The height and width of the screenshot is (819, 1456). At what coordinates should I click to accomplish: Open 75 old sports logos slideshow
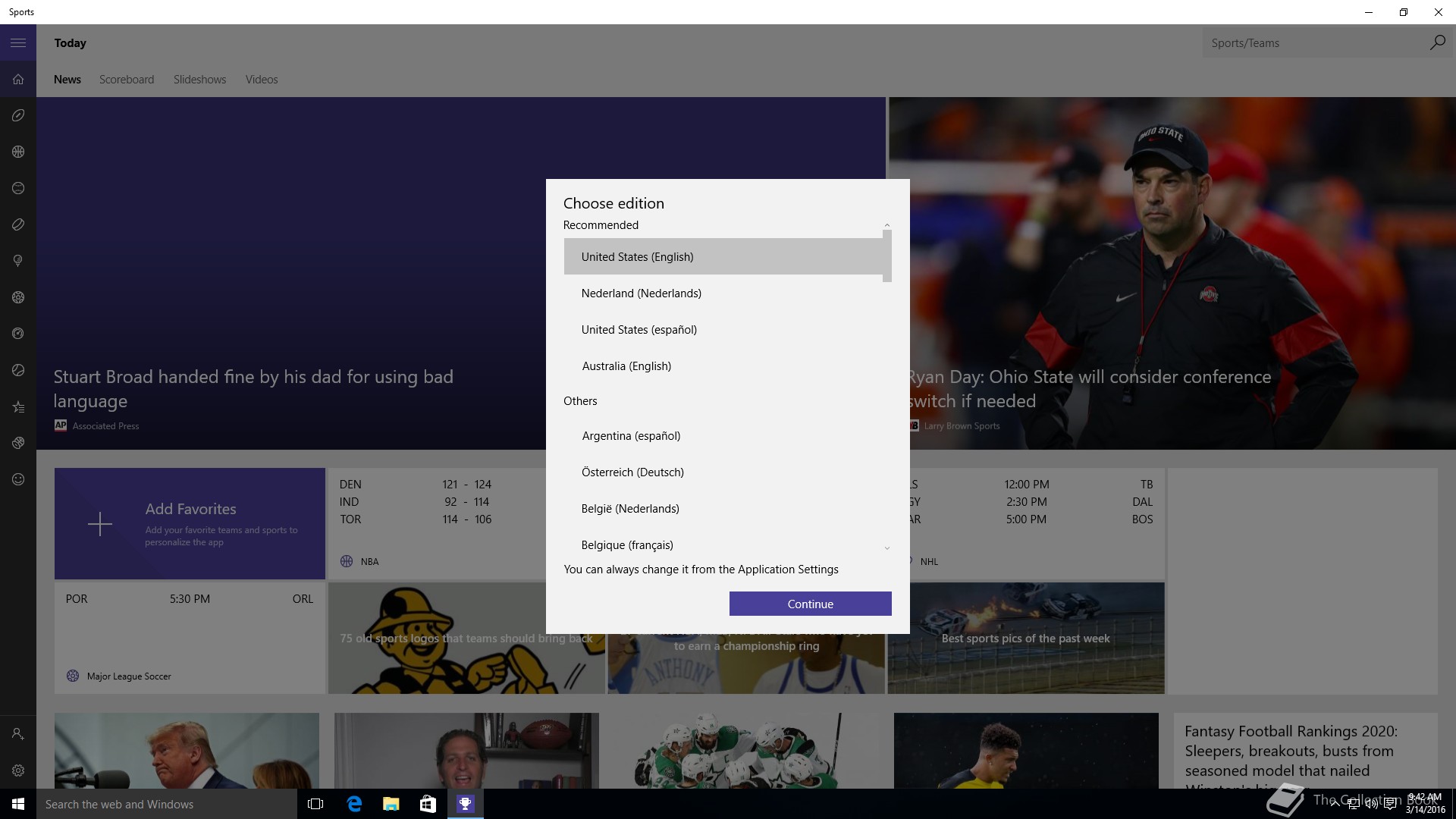click(466, 638)
